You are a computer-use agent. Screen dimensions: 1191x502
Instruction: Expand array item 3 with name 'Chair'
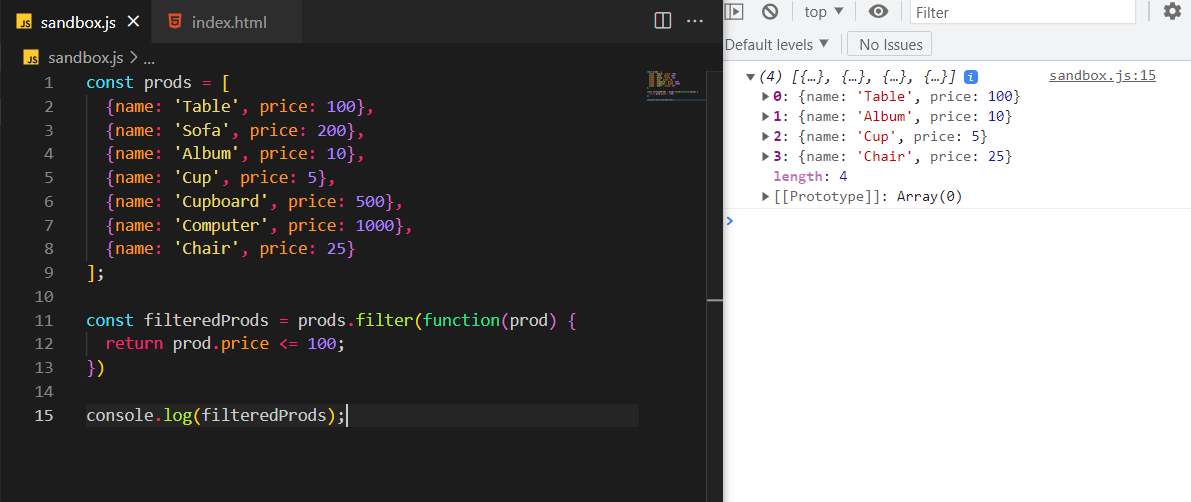coord(766,156)
